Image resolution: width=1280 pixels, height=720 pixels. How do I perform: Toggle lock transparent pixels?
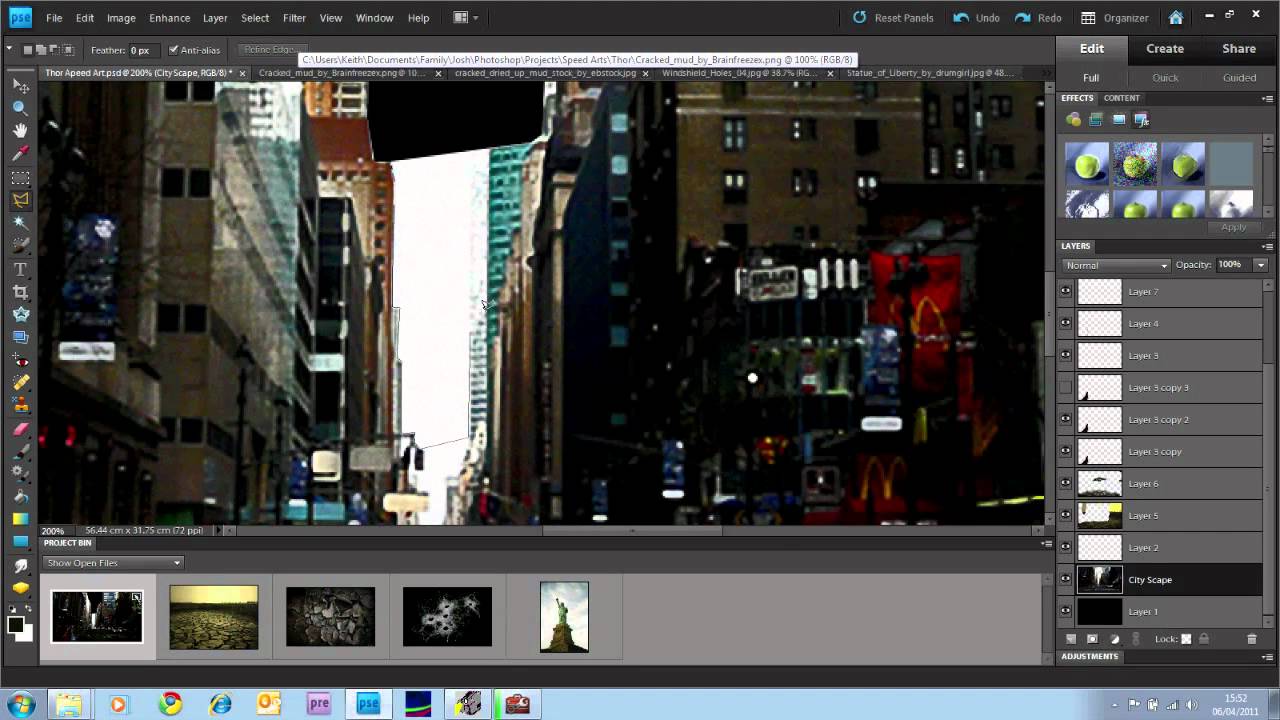point(1186,638)
